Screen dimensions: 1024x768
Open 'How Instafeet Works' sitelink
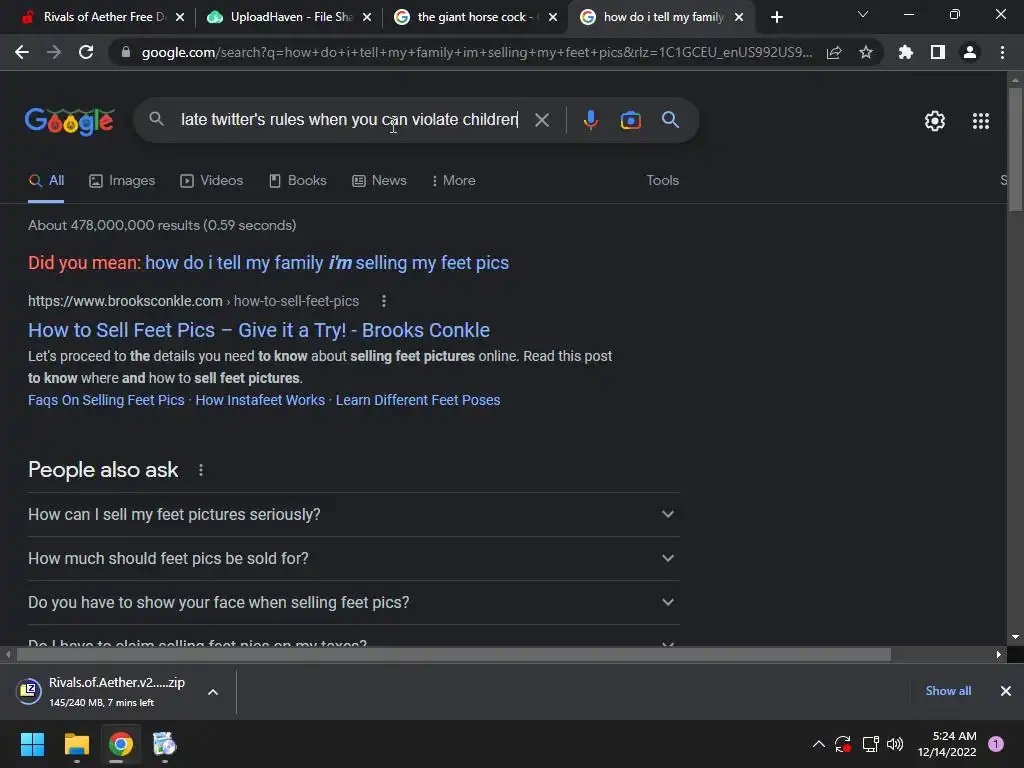(x=260, y=400)
